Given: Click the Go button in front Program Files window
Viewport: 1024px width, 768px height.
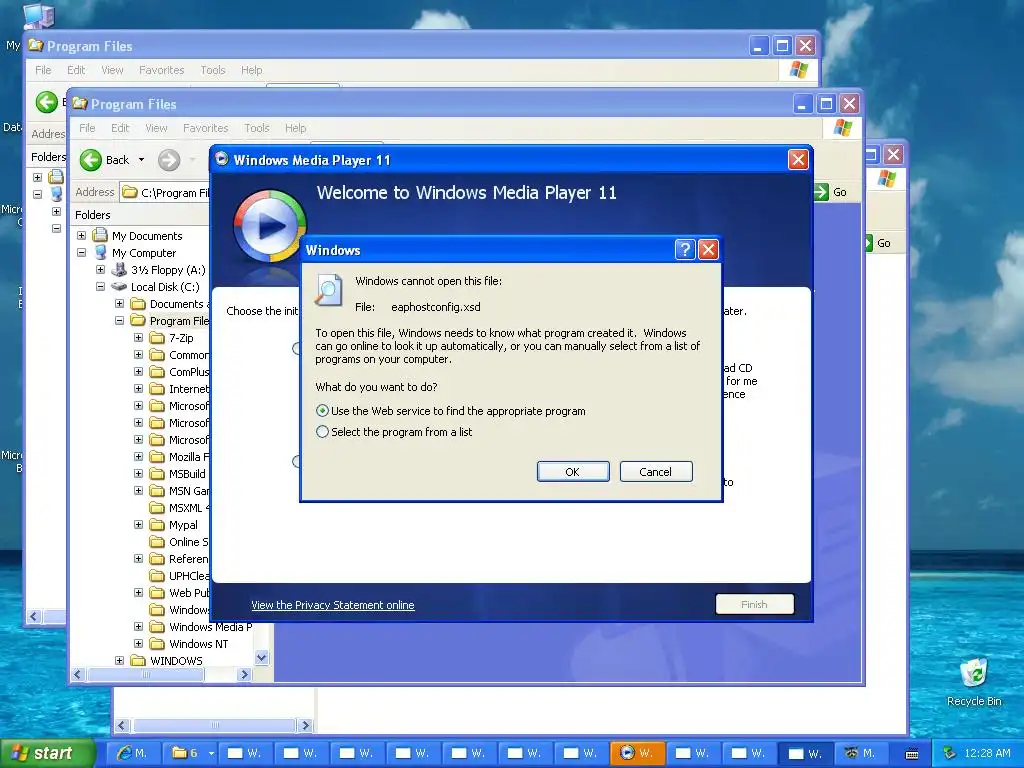Looking at the screenshot, I should (x=831, y=192).
